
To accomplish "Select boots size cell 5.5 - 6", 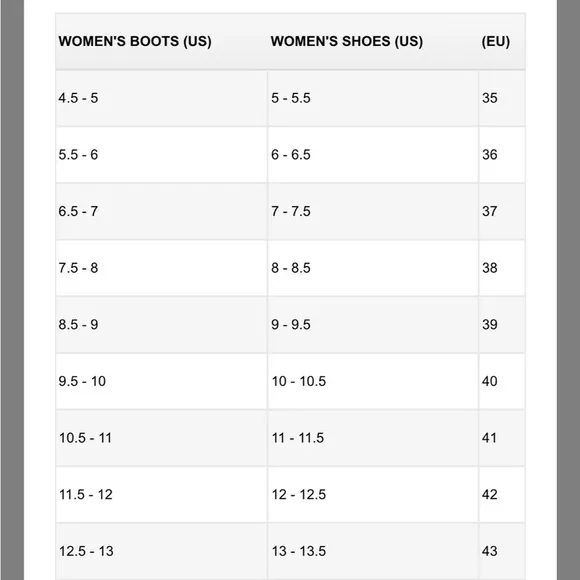I will [161, 155].
